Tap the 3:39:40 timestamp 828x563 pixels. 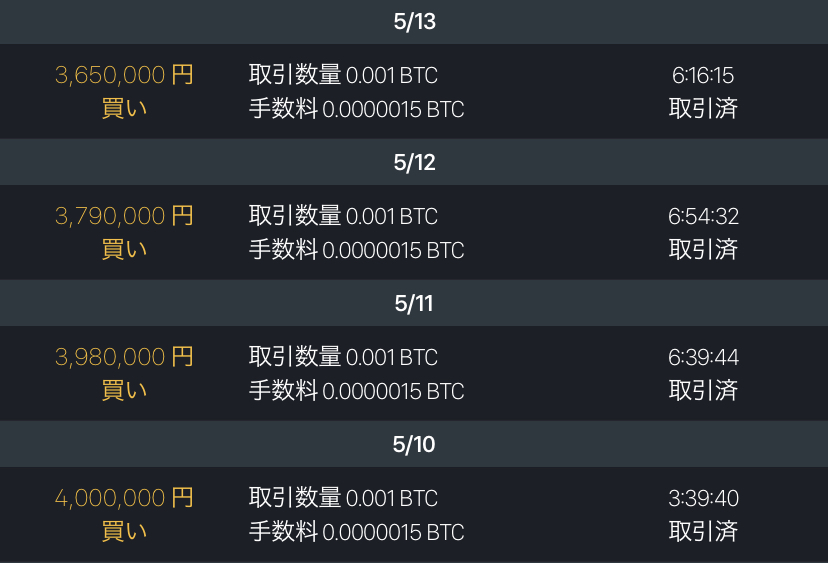tap(703, 498)
